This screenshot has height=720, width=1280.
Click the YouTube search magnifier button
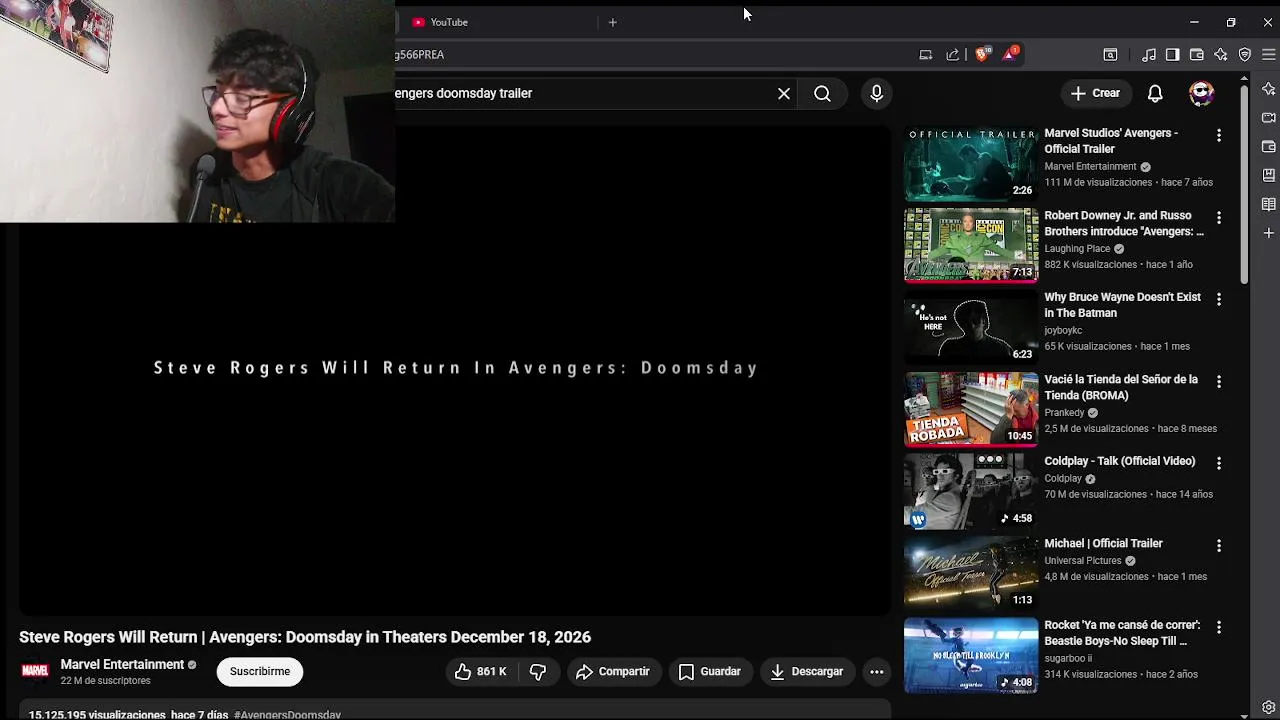pos(822,93)
